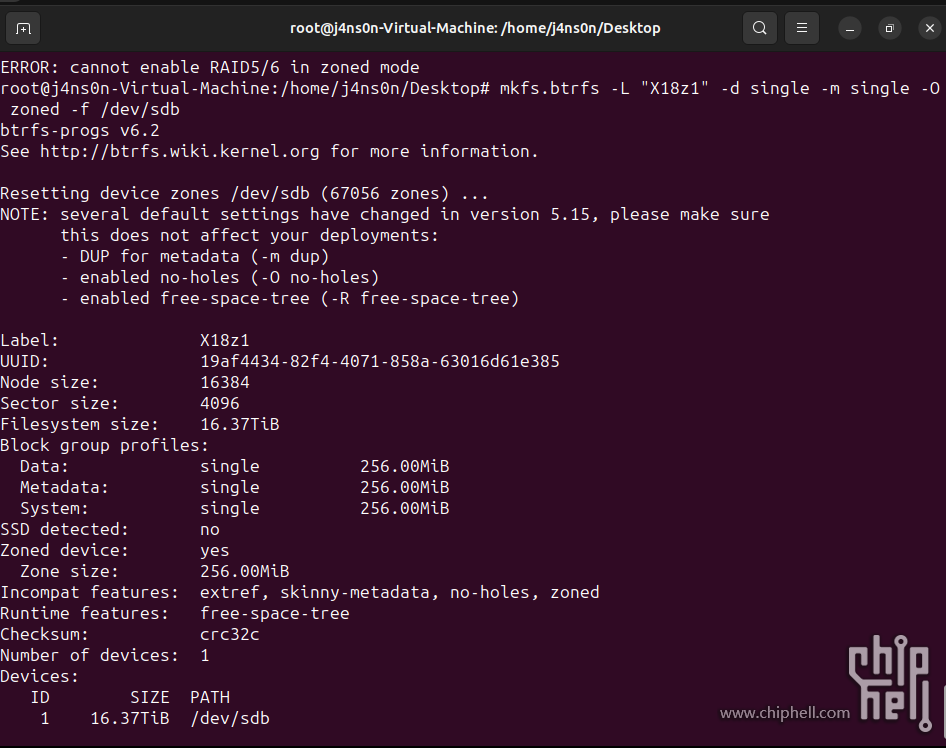The height and width of the screenshot is (748, 946).
Task: Click Sector size value '4096'
Action: tap(220, 404)
